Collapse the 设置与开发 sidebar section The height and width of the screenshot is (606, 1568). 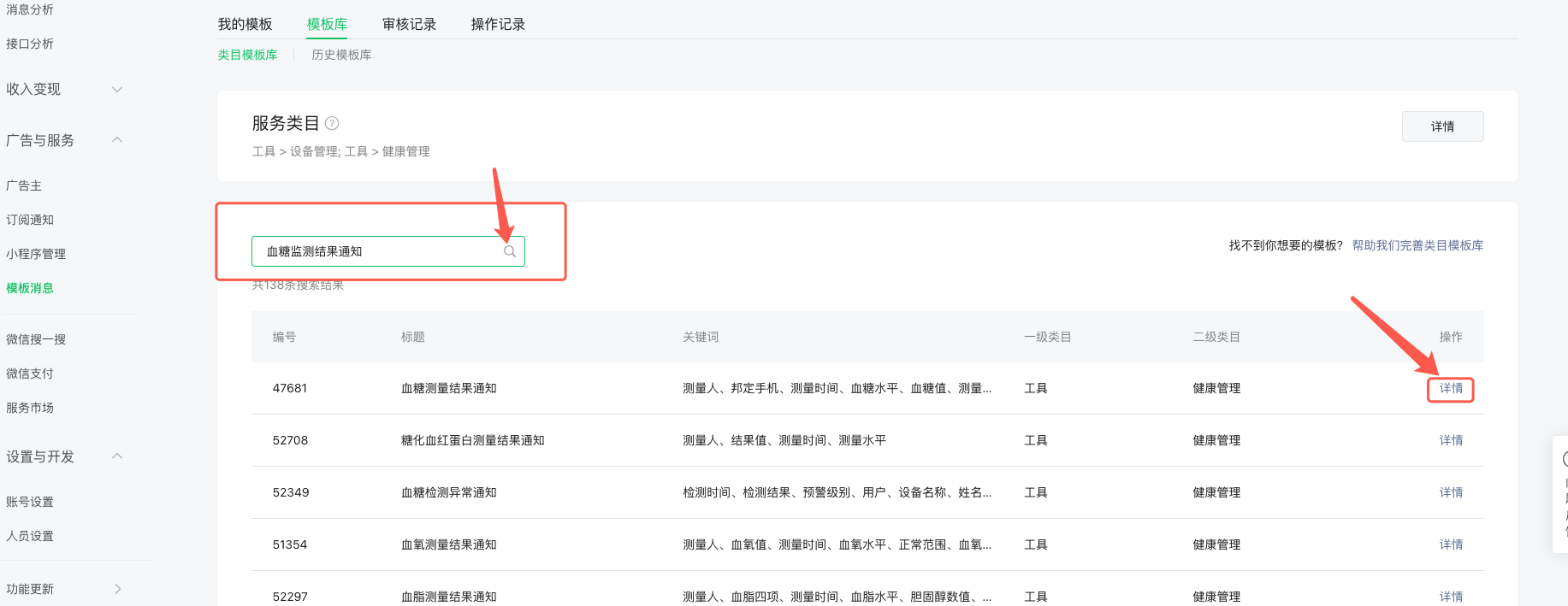point(117,456)
